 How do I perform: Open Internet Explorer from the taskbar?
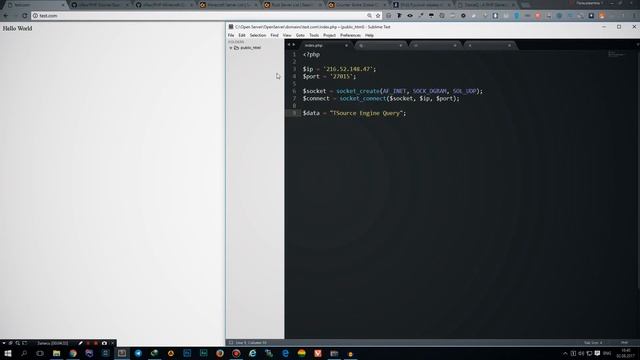coord(253,353)
